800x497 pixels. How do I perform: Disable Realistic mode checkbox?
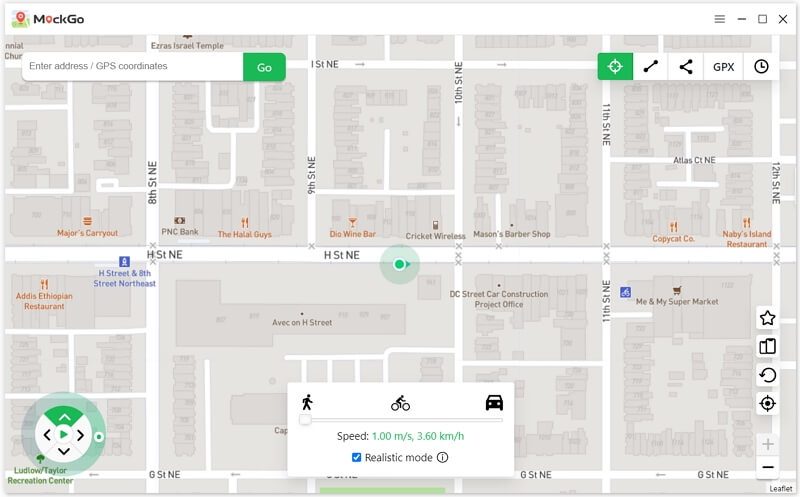click(357, 458)
